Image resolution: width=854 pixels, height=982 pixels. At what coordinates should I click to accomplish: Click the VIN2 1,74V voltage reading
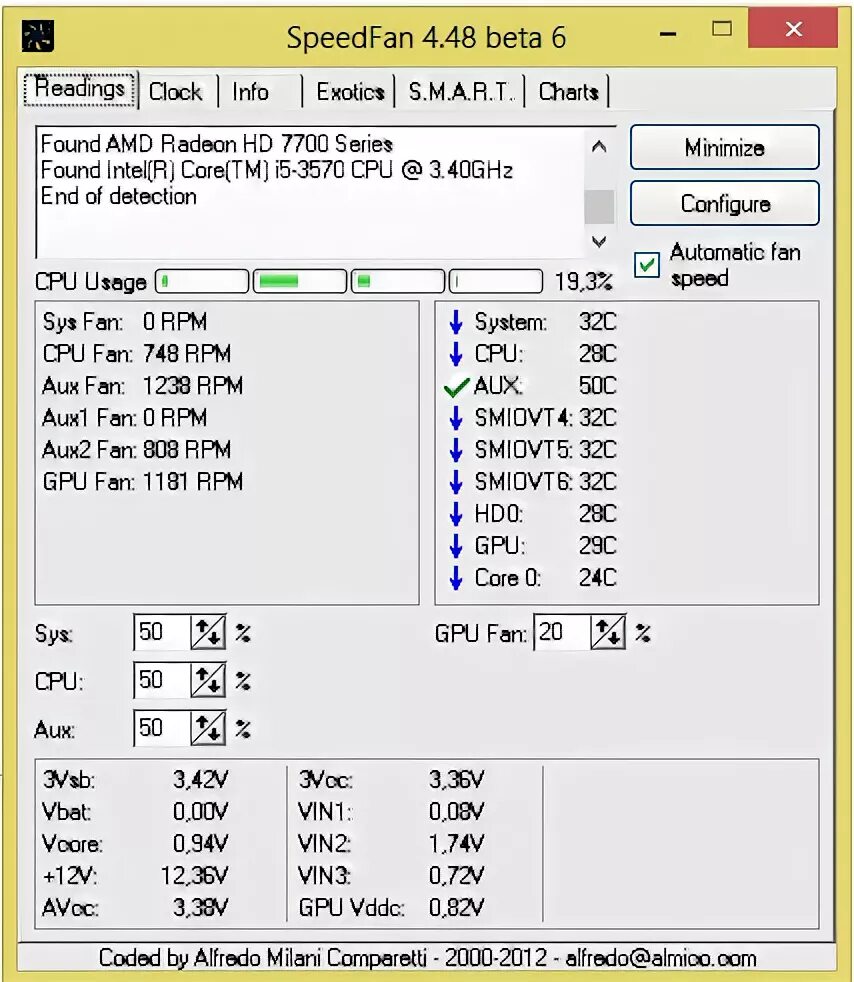click(391, 844)
